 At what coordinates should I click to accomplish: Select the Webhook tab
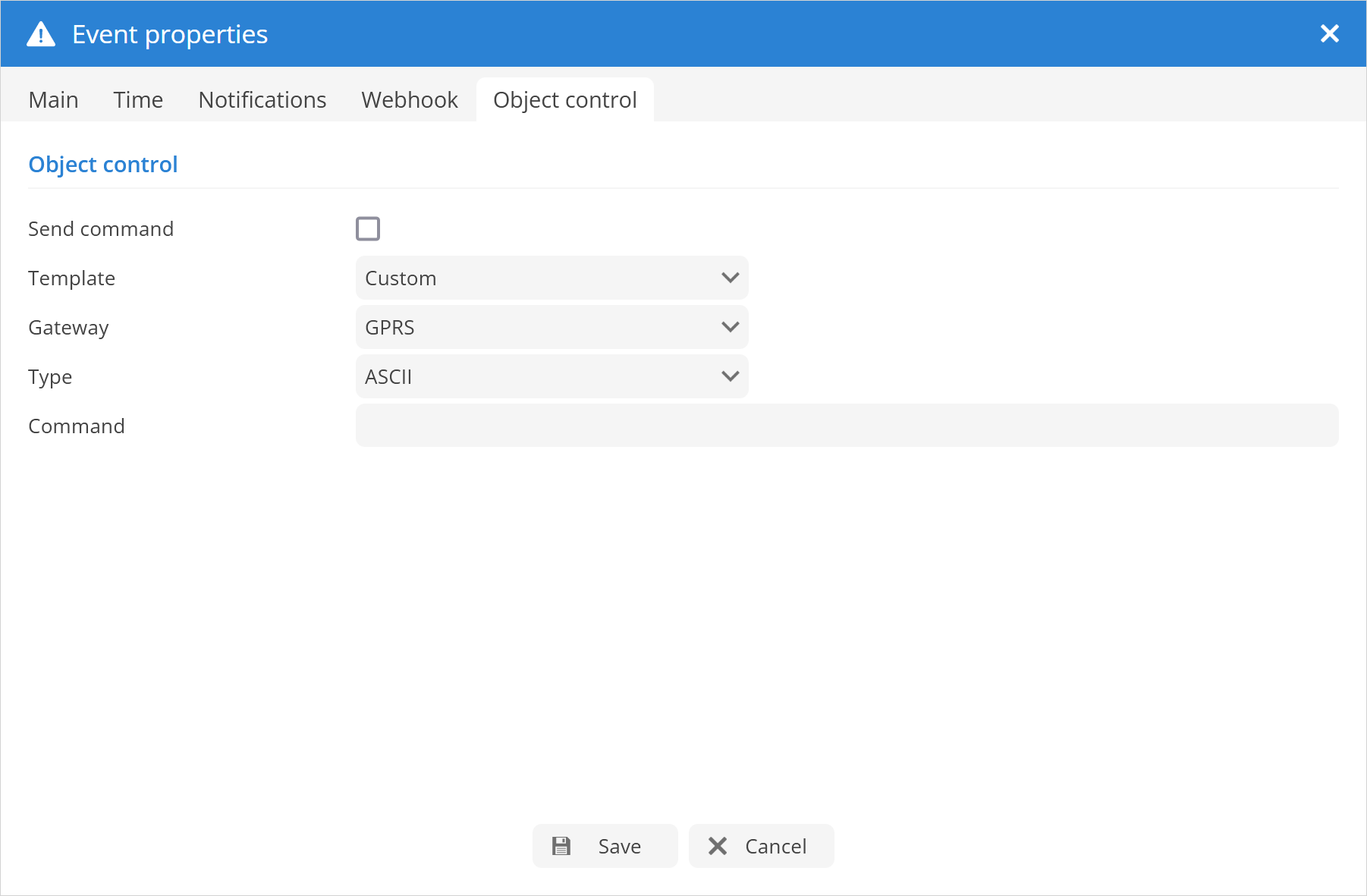pyautogui.click(x=410, y=100)
